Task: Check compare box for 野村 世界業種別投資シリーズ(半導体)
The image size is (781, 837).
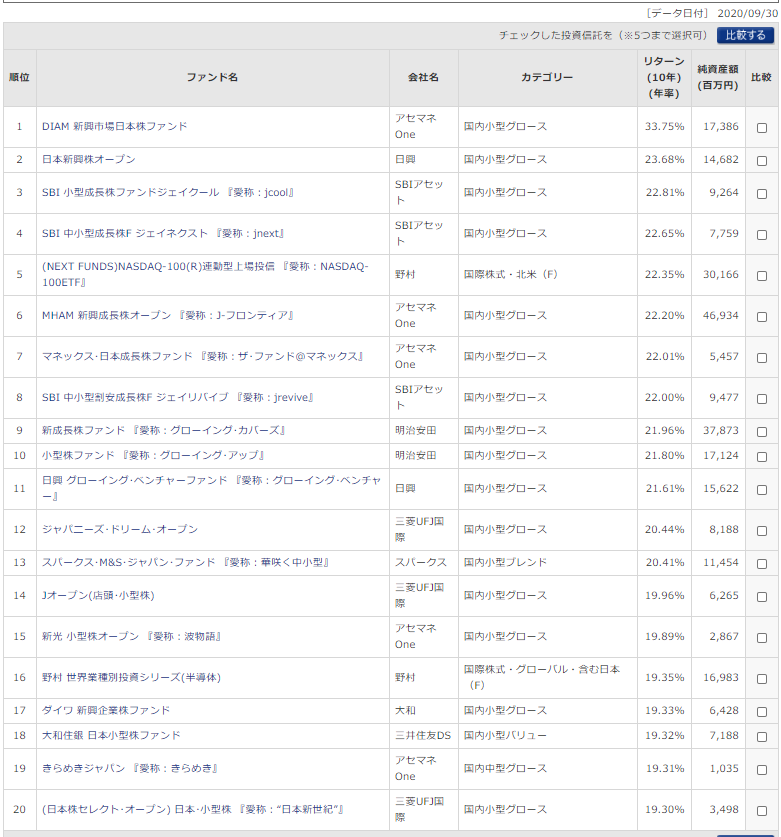Action: [762, 679]
